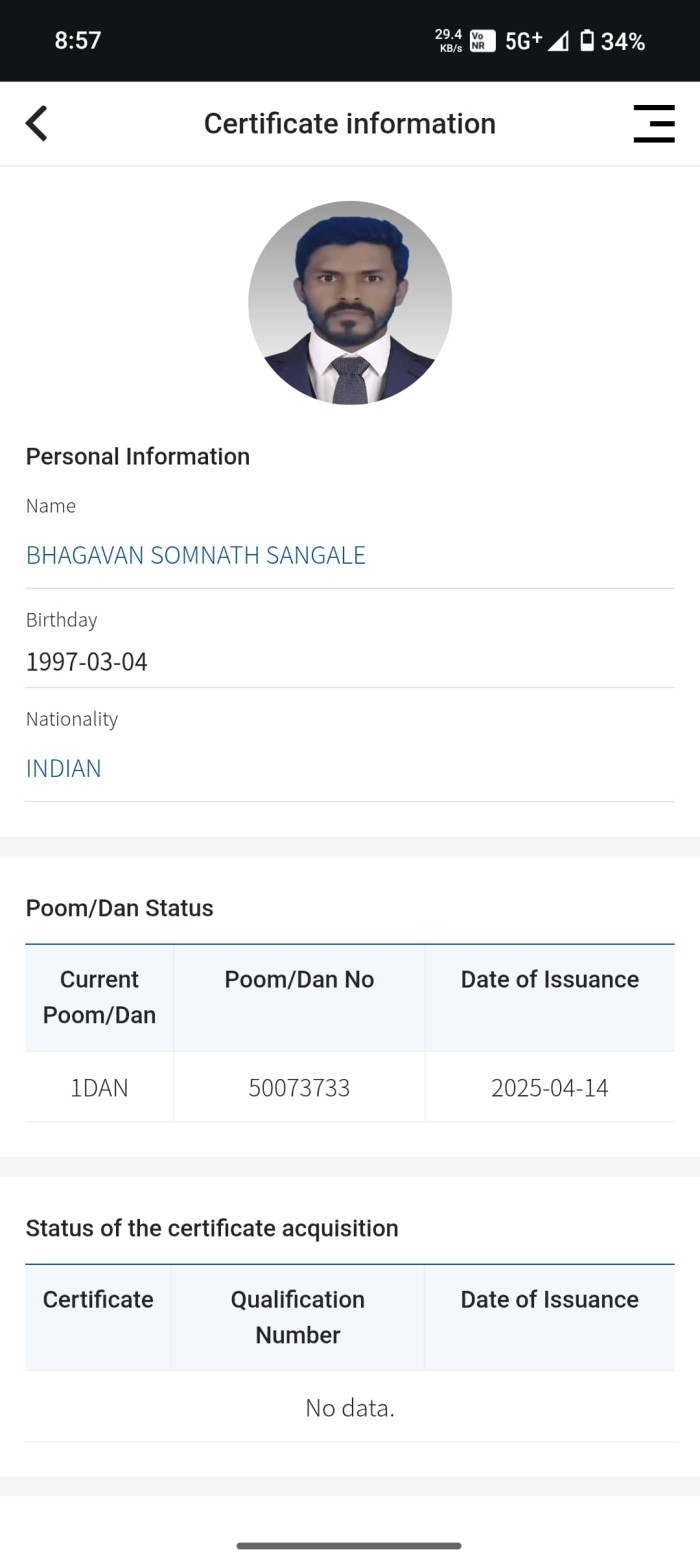The height and width of the screenshot is (1563, 700).
Task: Tap the back arrow icon
Action: point(37,124)
